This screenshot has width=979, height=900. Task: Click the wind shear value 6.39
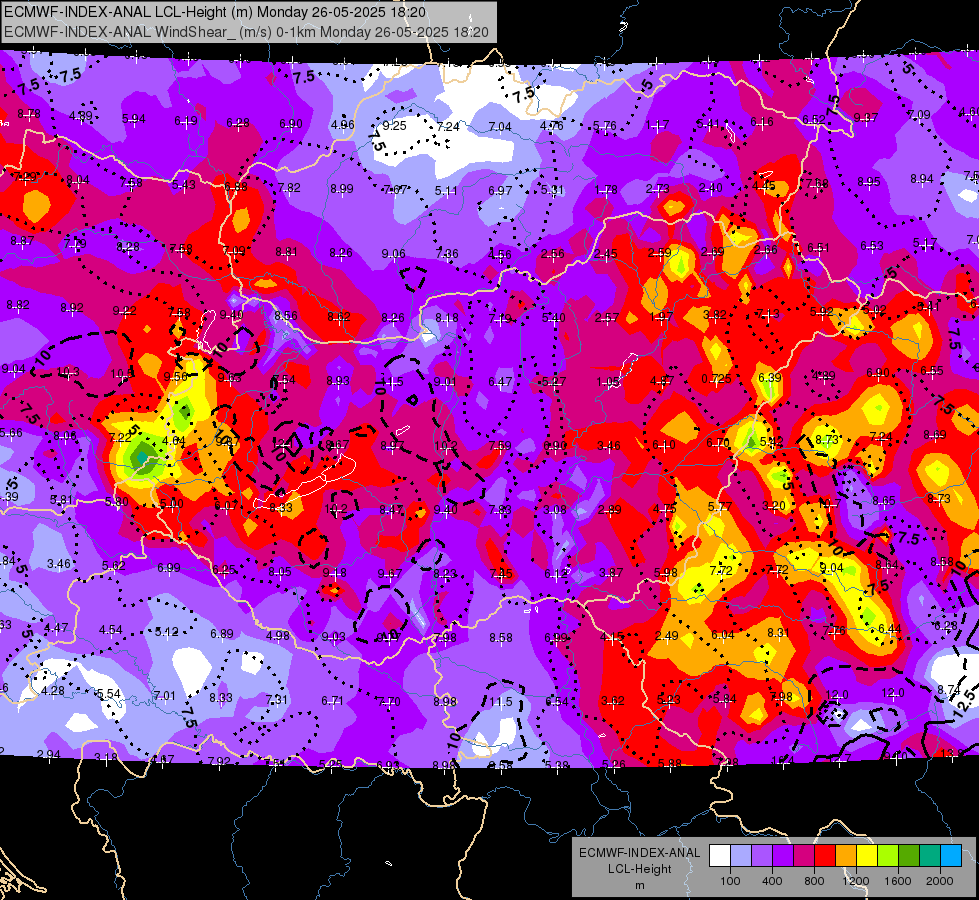click(769, 377)
